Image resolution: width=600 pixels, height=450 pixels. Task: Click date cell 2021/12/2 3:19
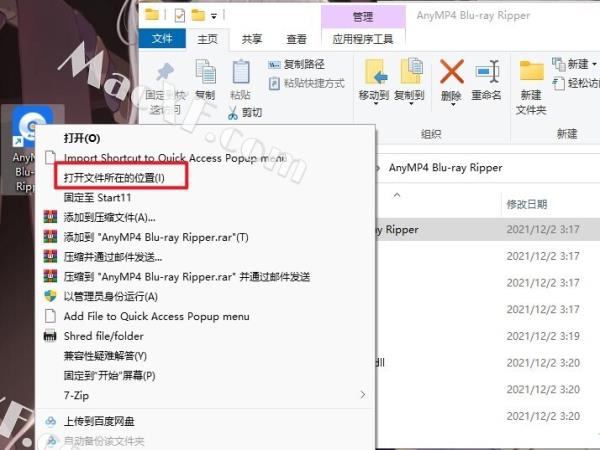[x=543, y=336]
